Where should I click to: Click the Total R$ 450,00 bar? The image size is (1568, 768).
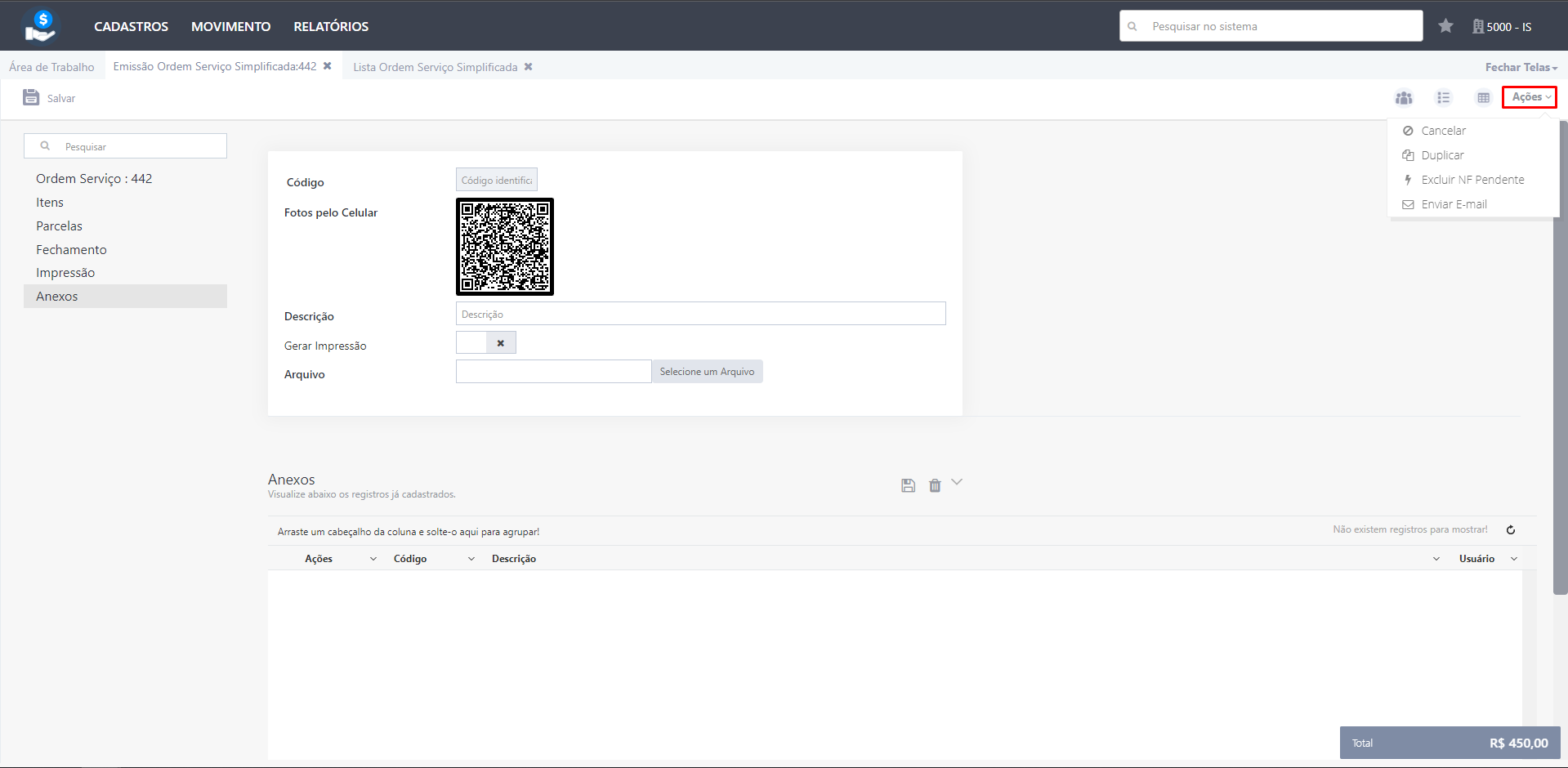(1450, 743)
